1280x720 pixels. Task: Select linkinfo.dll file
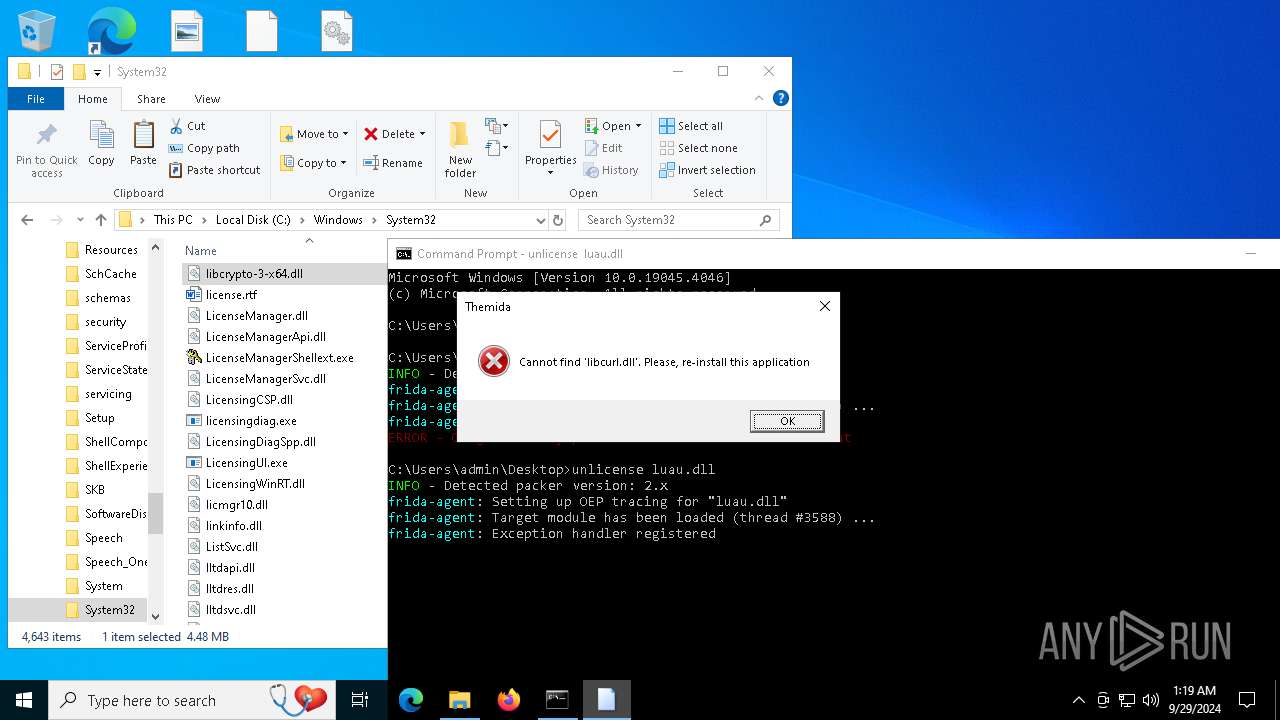pos(233,525)
